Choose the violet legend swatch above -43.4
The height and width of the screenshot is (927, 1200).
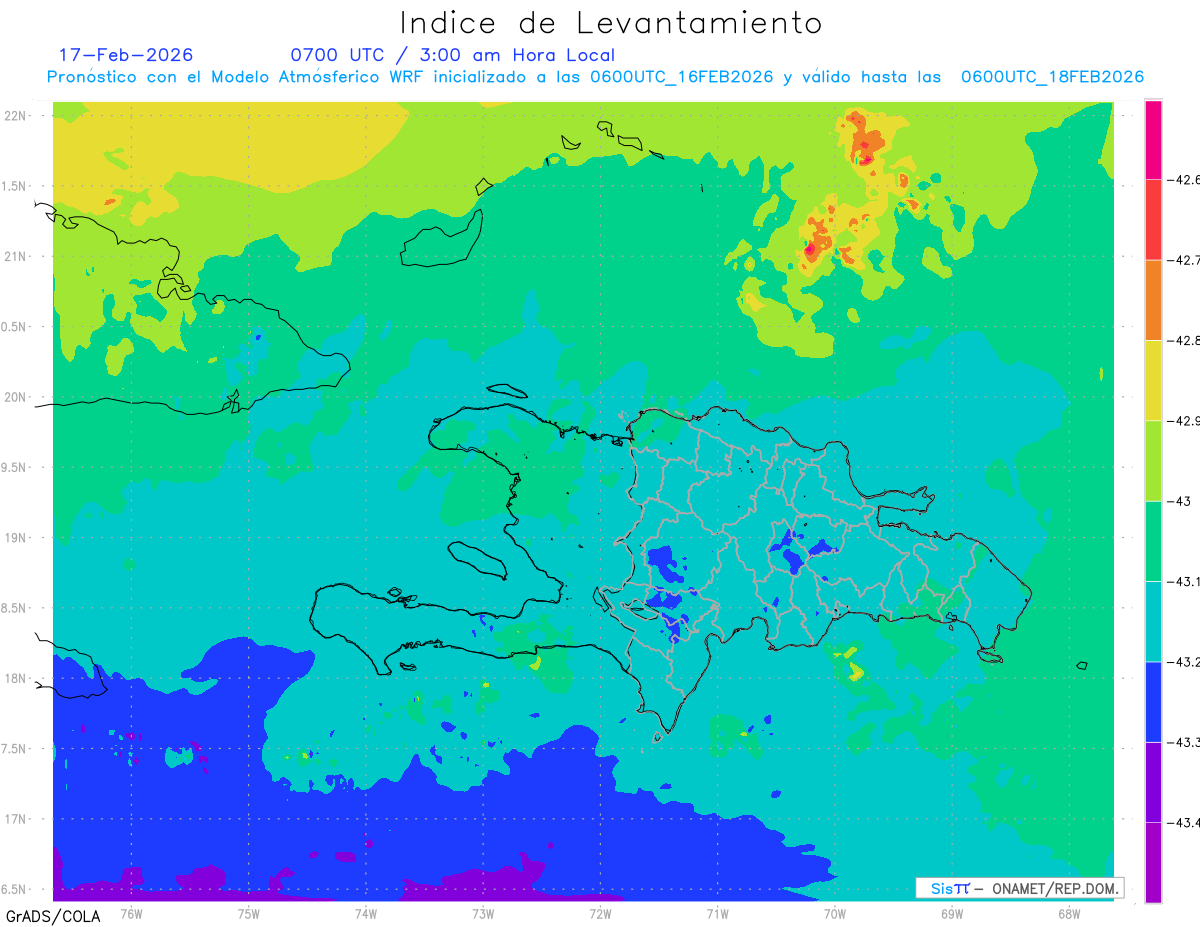click(1153, 782)
